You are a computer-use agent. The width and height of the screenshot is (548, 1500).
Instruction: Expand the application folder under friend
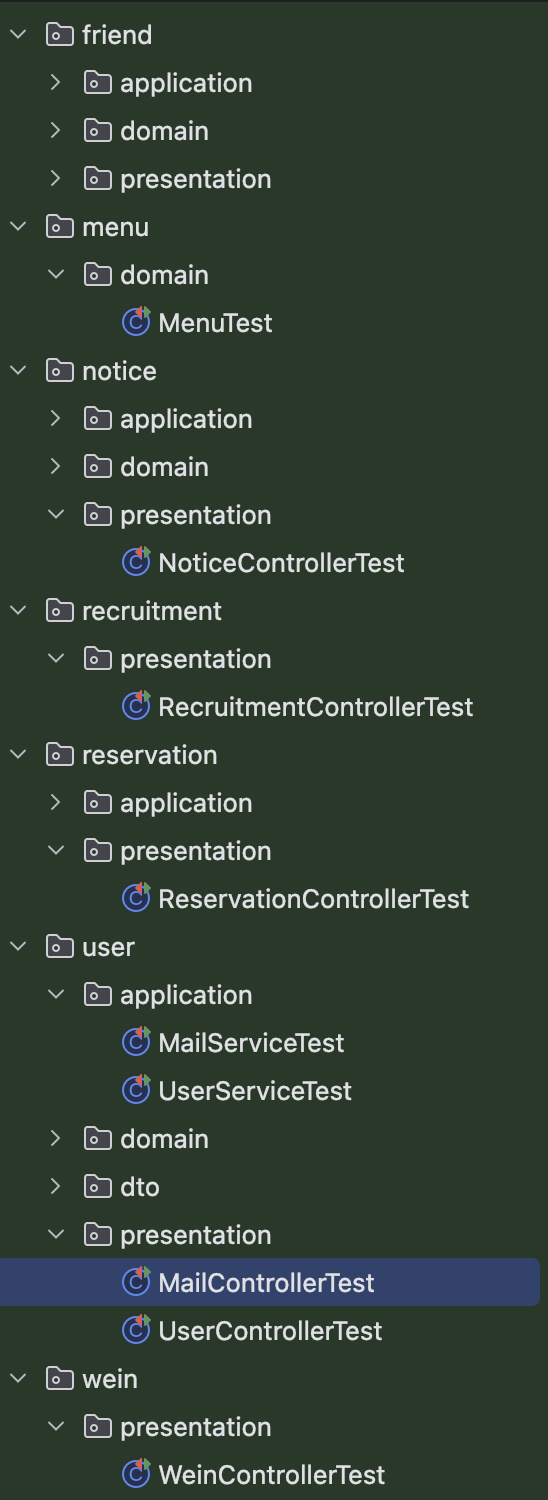(x=56, y=83)
